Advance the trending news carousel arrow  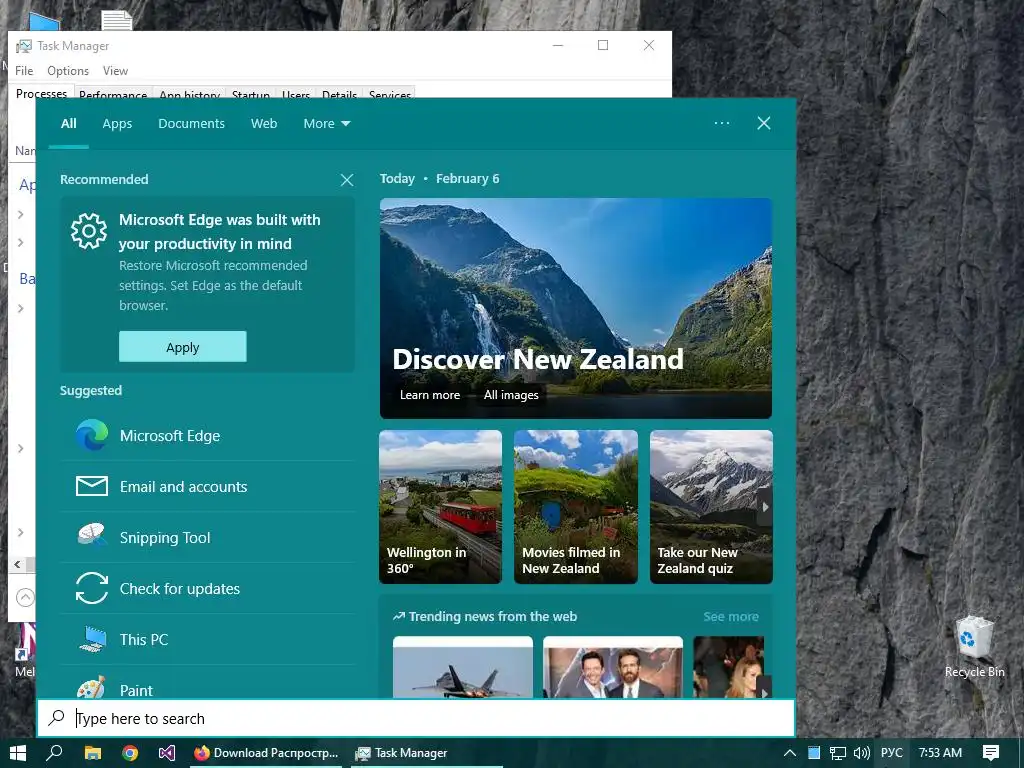click(x=764, y=690)
